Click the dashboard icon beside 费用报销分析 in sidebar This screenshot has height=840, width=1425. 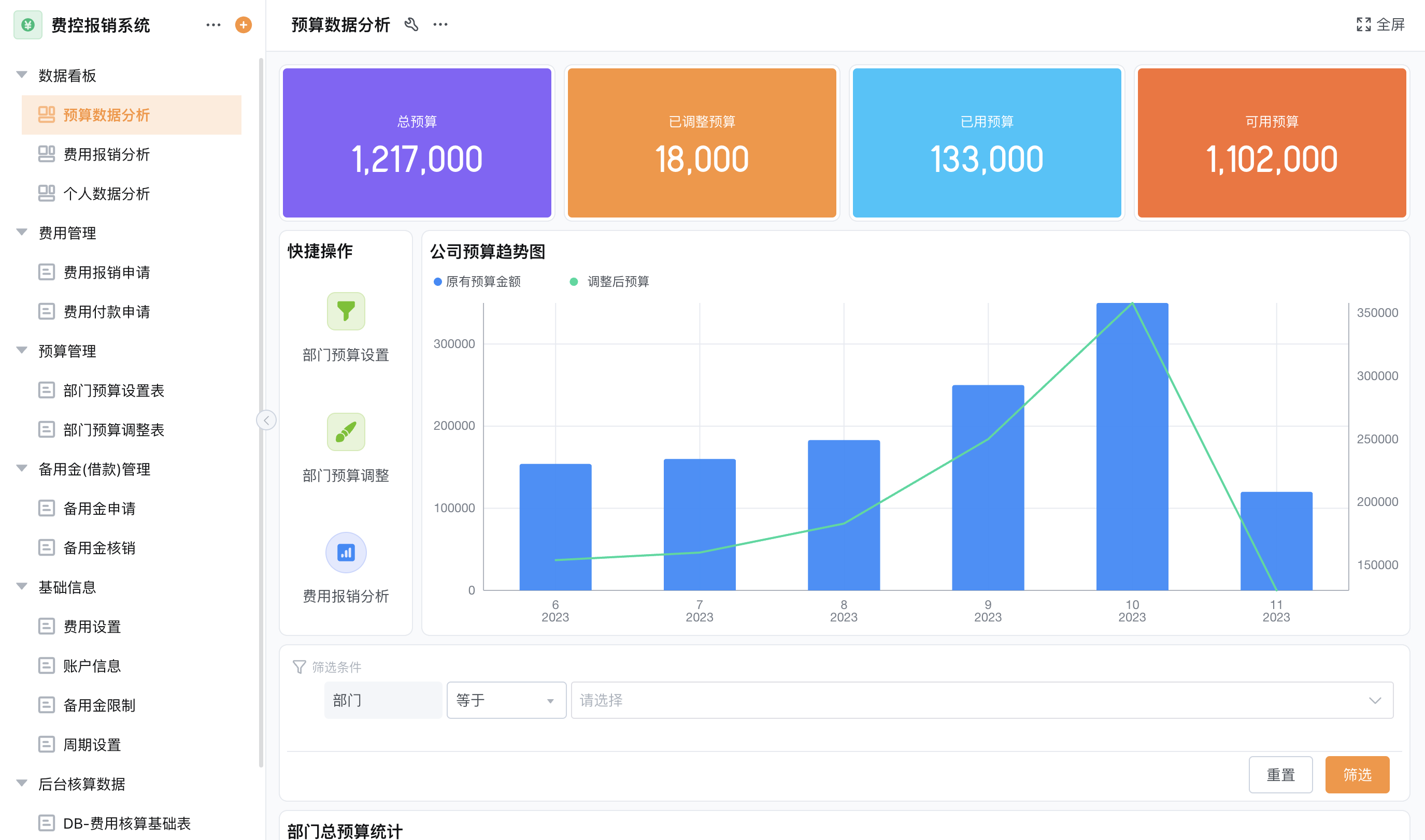(x=47, y=154)
